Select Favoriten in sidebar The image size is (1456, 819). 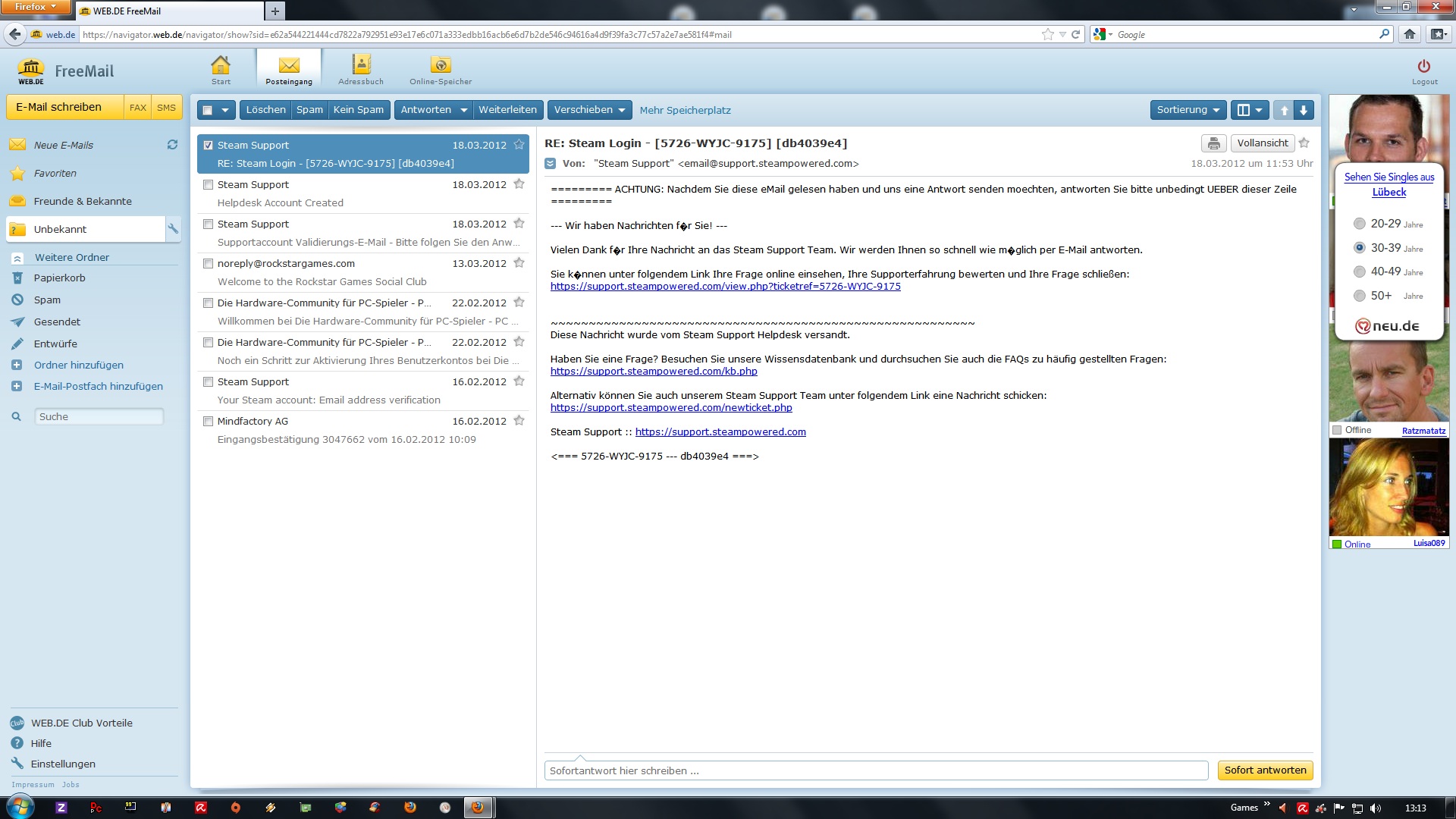(55, 173)
